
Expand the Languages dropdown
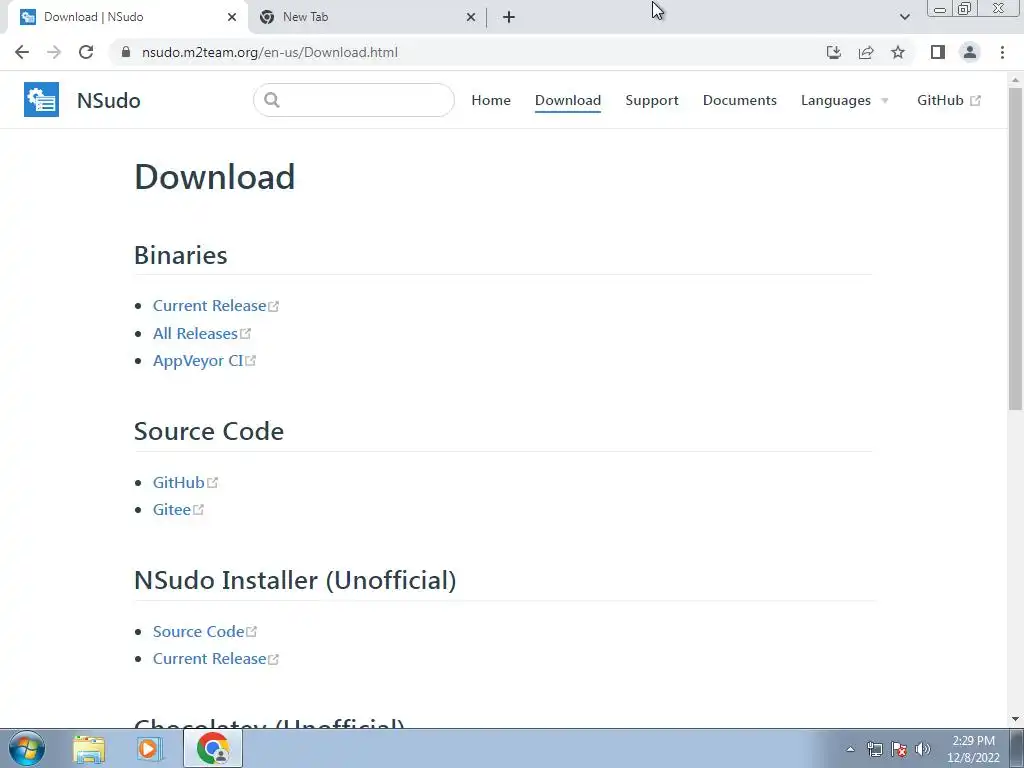pyautogui.click(x=844, y=100)
